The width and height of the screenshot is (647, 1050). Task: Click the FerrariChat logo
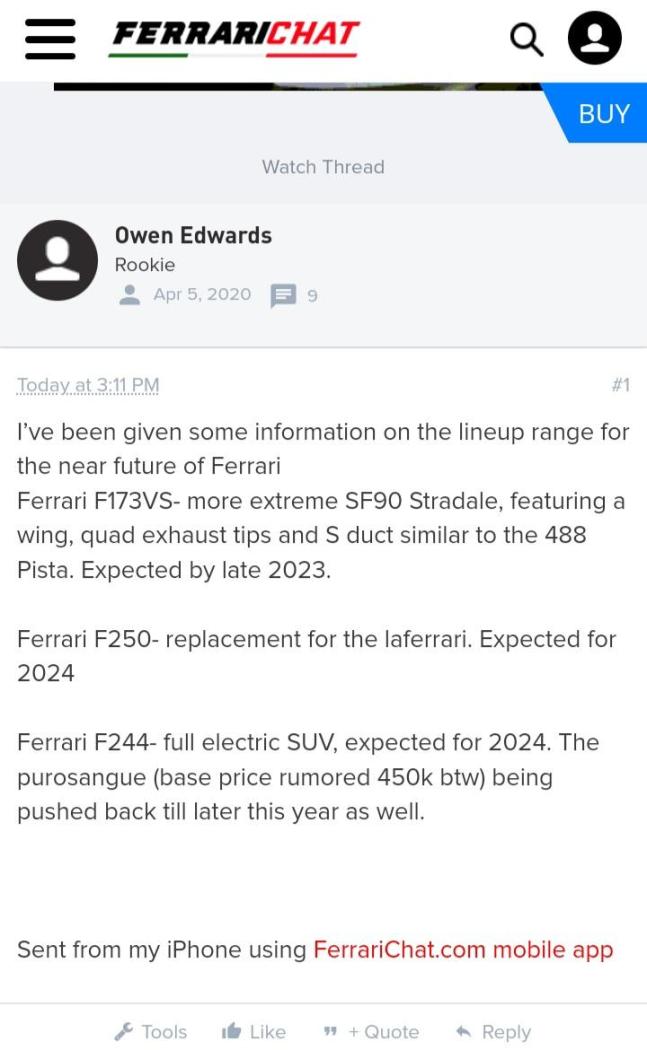tap(234, 37)
